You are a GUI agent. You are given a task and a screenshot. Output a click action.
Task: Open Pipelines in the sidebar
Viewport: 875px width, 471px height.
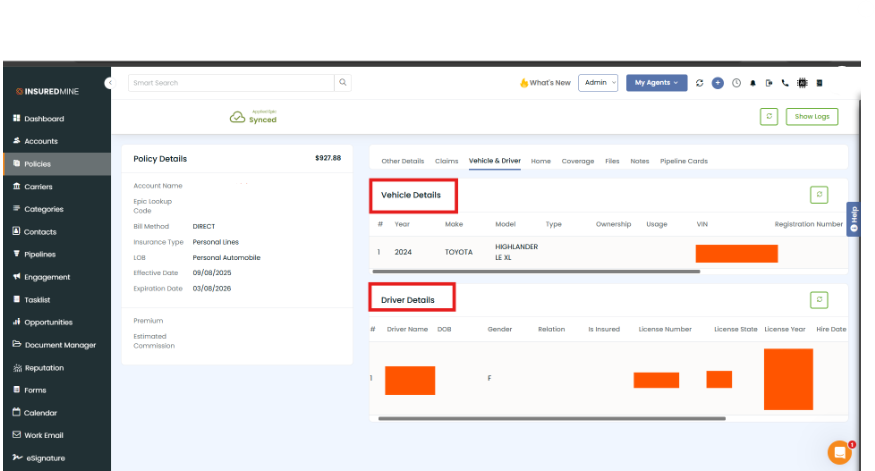pos(39,255)
